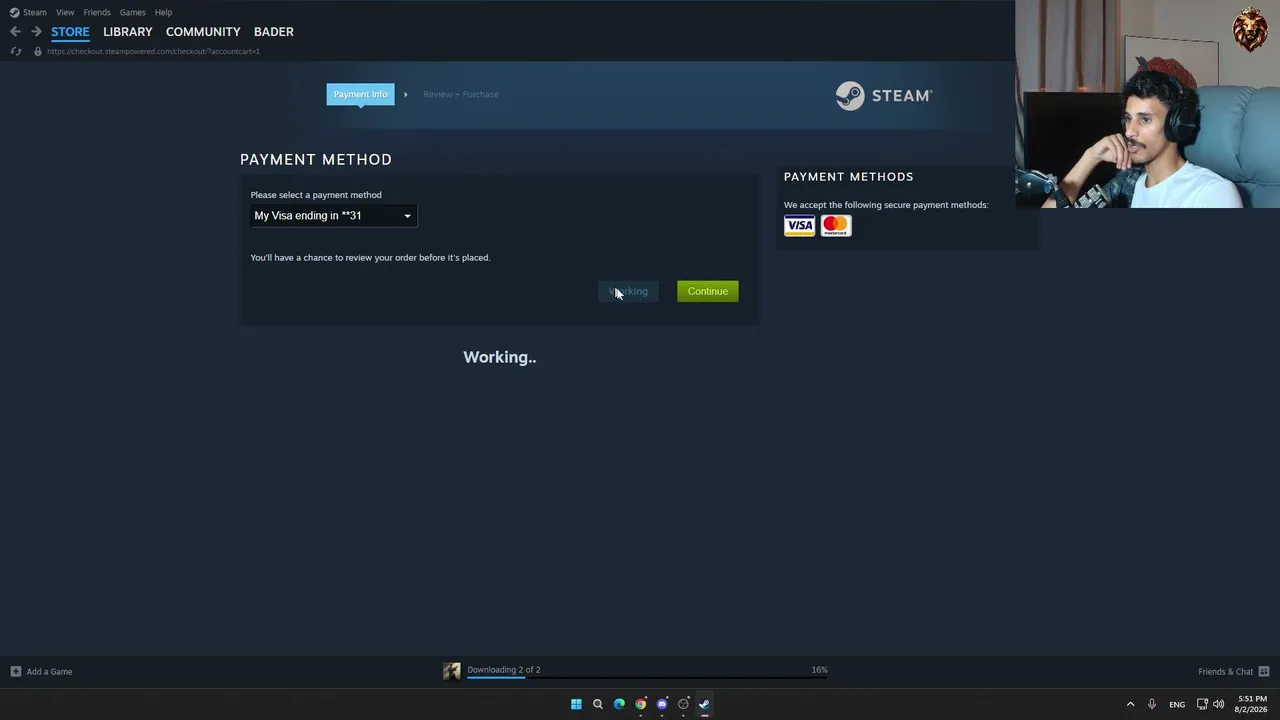Switch to the COMMUNITY tab
Viewport: 1280px width, 720px height.
[x=203, y=32]
